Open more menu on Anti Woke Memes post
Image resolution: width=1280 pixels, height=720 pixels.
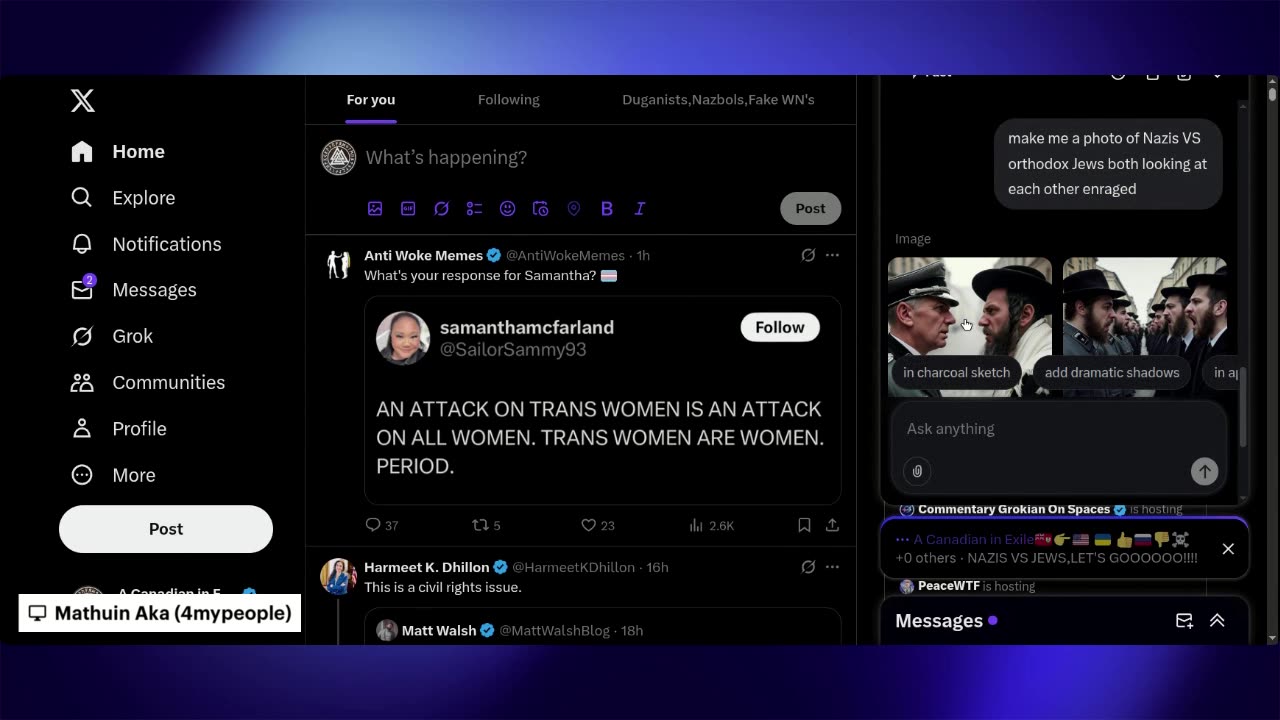[x=832, y=255]
